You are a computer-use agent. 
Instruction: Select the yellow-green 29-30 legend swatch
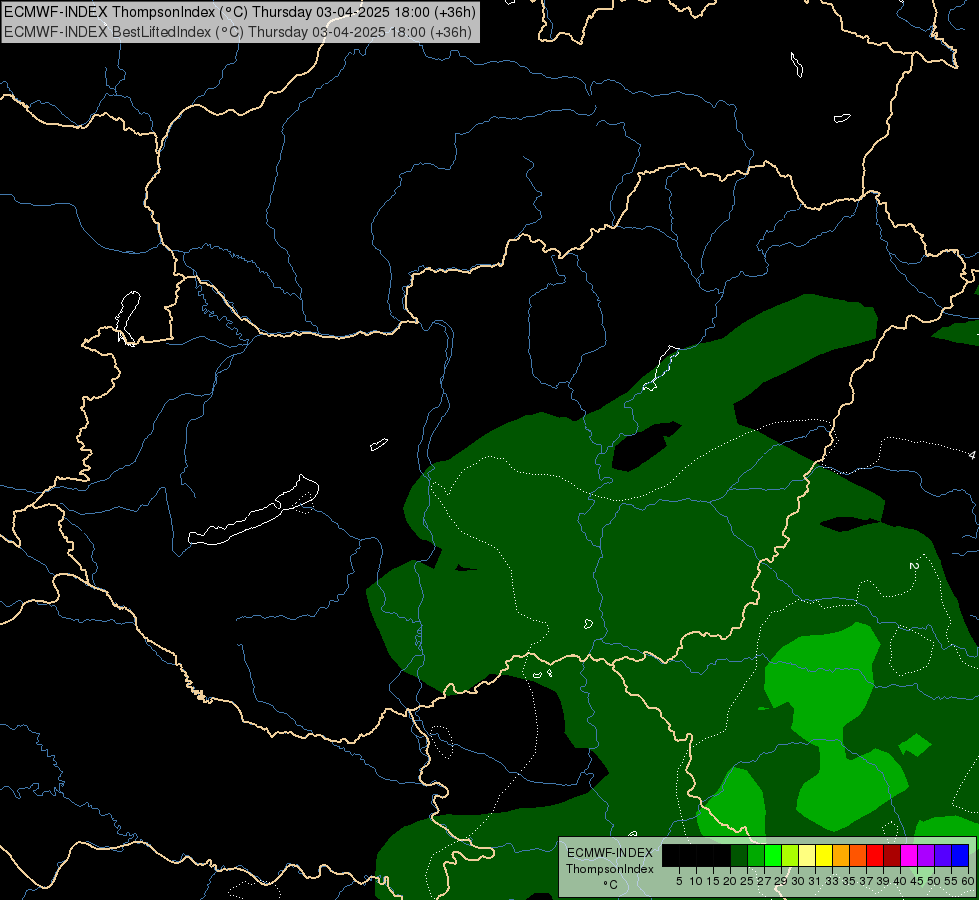point(790,855)
